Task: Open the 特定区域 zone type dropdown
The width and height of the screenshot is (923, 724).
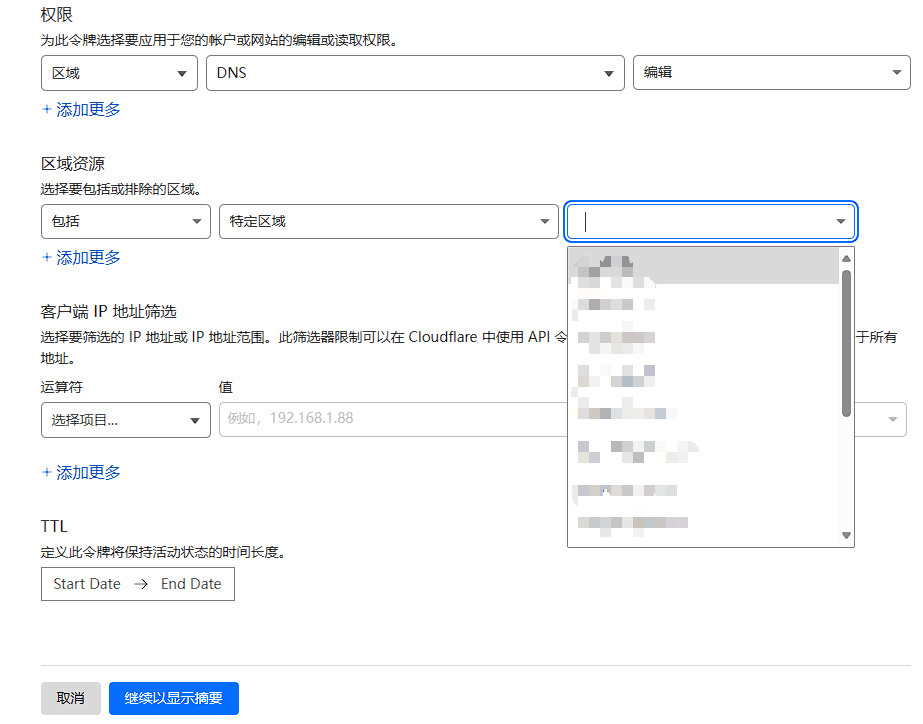Action: tap(388, 221)
